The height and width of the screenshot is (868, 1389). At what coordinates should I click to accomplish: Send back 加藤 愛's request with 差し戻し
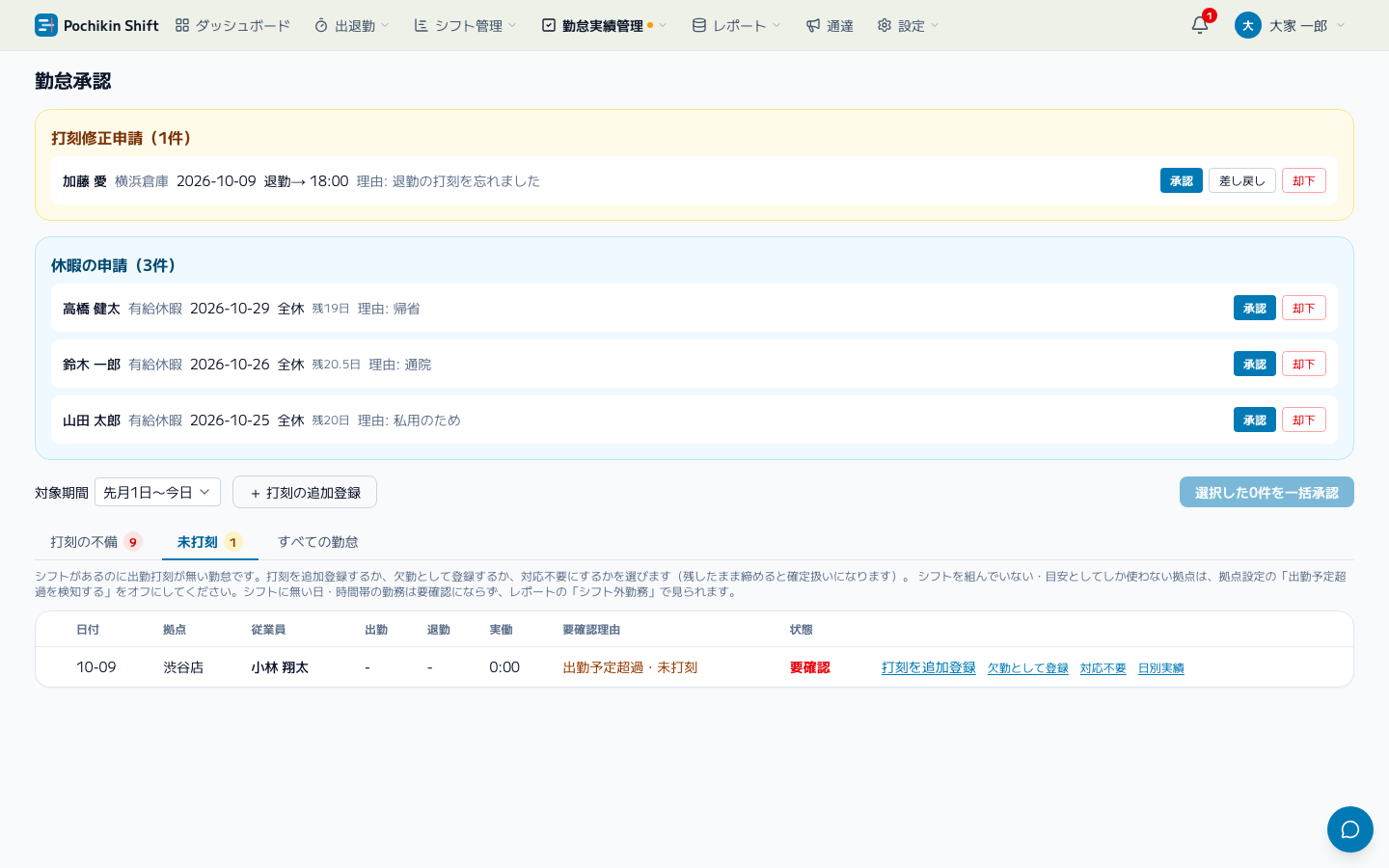(x=1242, y=180)
